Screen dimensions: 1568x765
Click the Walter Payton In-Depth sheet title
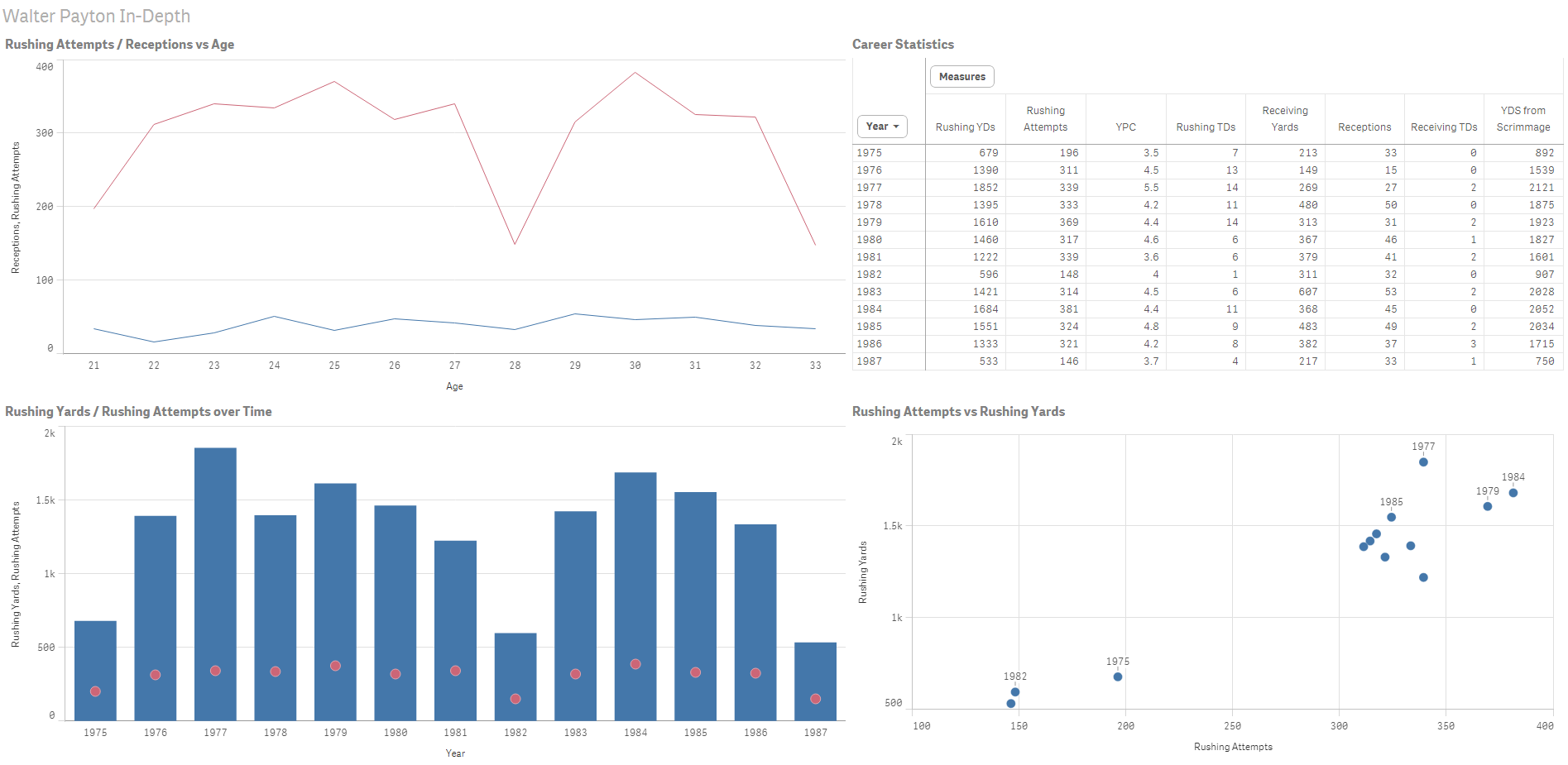(x=97, y=17)
